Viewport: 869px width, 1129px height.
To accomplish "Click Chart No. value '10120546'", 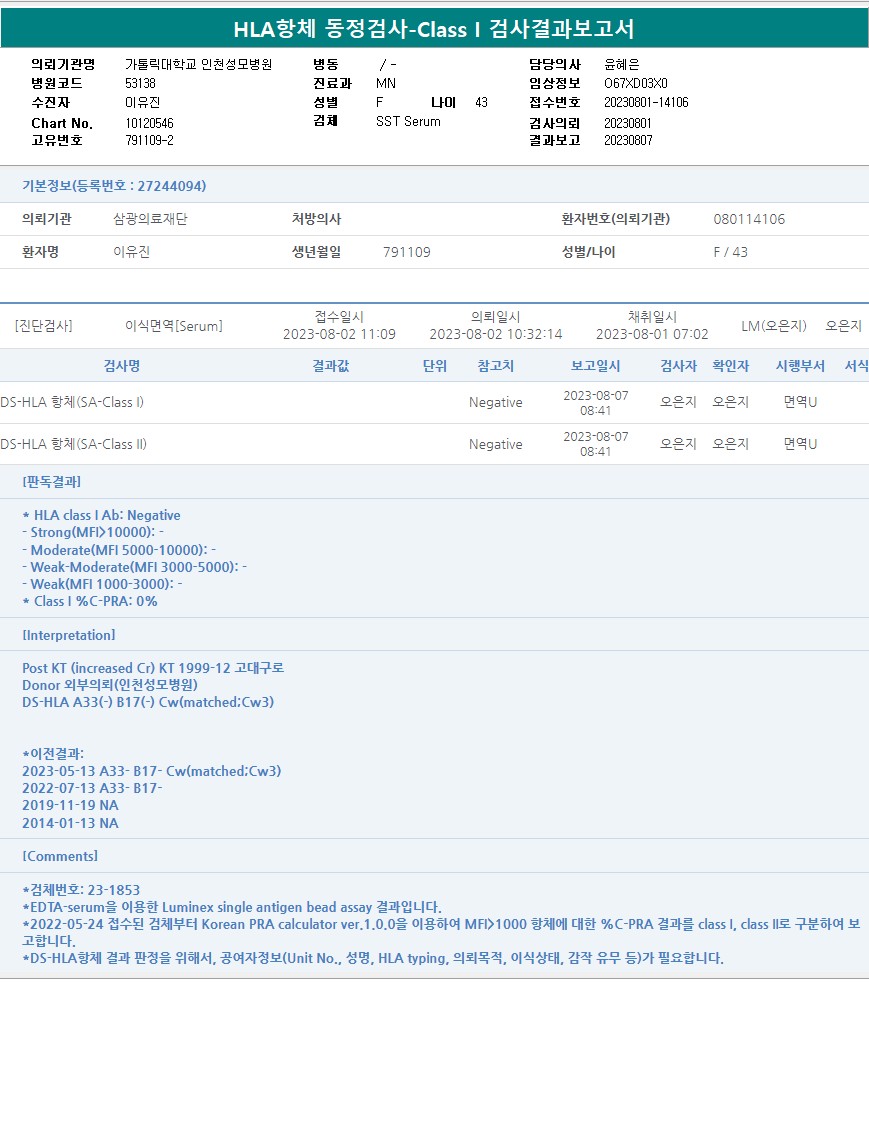I will click(x=149, y=123).
